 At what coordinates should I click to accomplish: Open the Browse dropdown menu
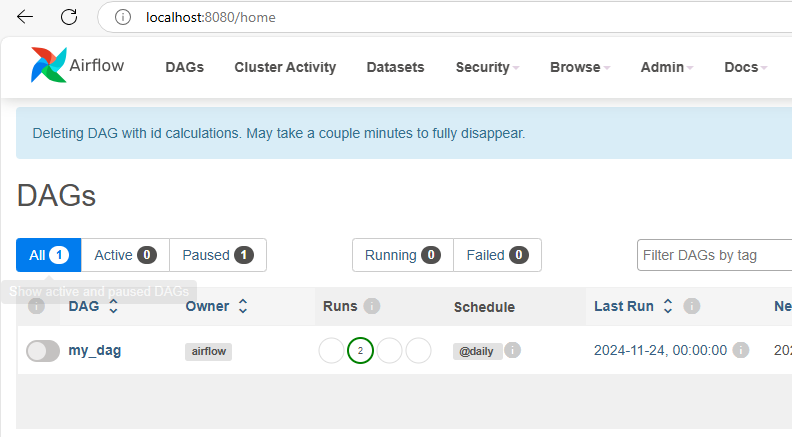point(581,67)
